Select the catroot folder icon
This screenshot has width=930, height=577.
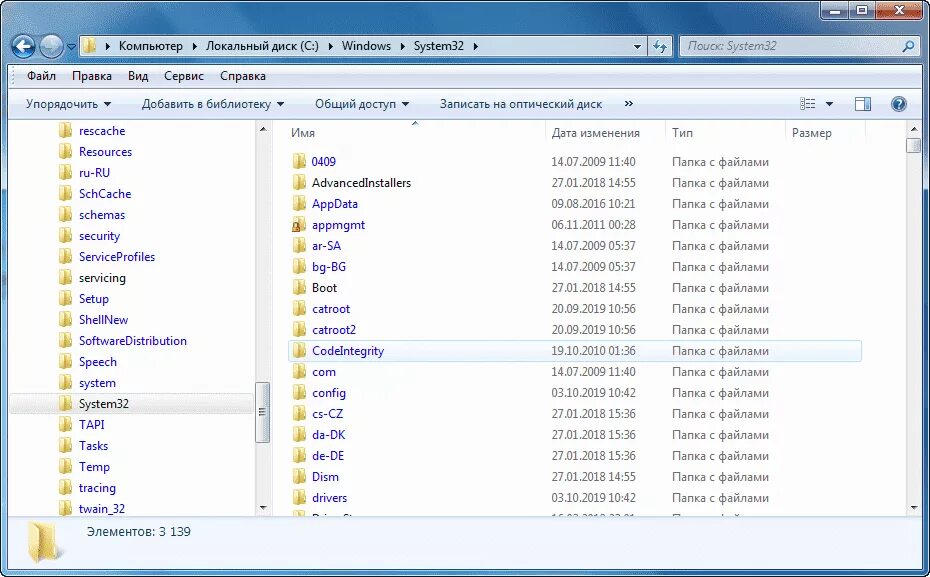300,309
